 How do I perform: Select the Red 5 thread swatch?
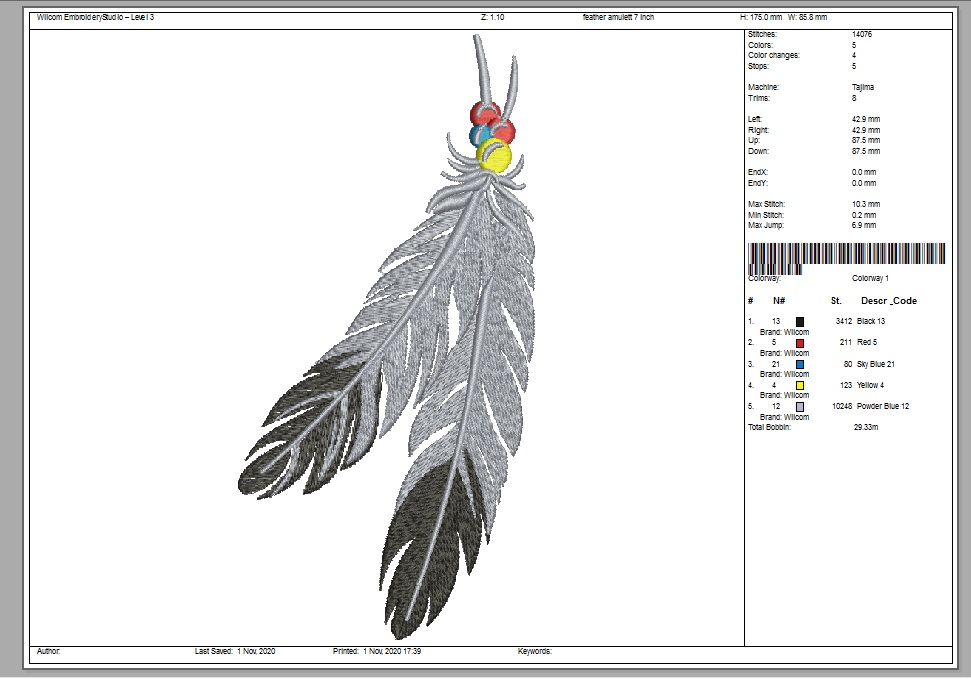799,342
